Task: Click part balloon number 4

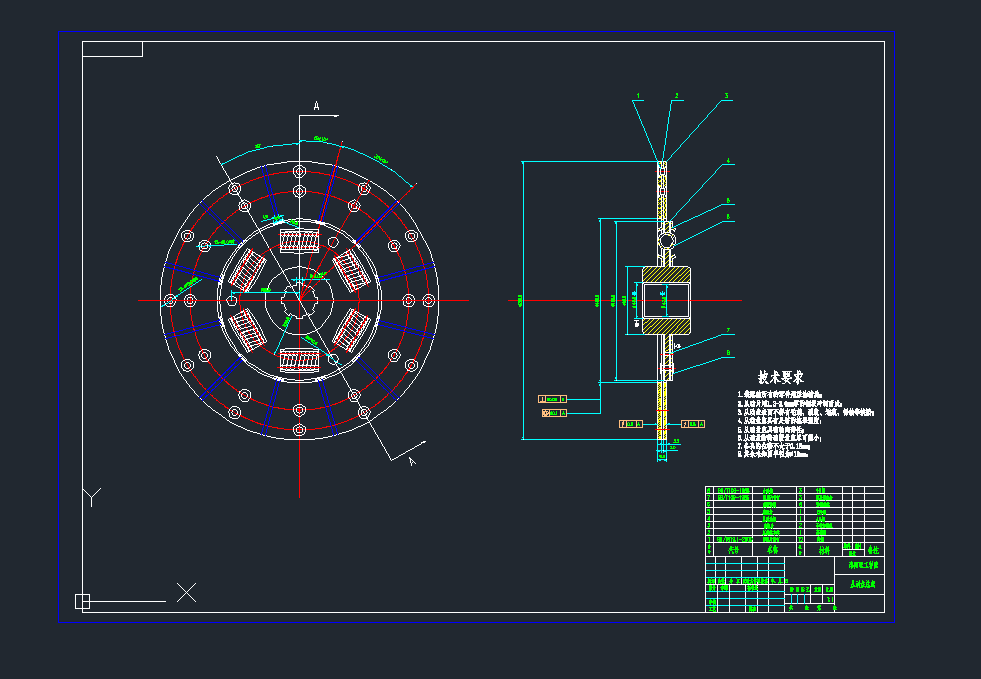Action: pos(729,161)
